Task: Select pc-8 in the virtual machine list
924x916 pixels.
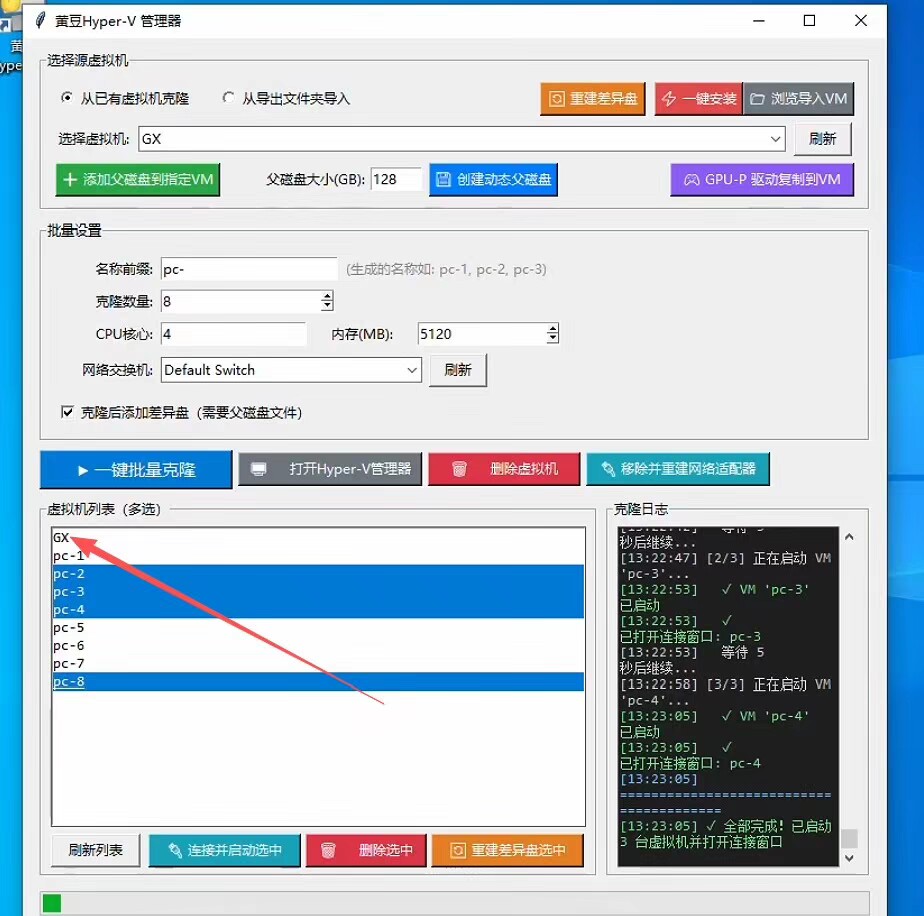Action: pyautogui.click(x=318, y=681)
